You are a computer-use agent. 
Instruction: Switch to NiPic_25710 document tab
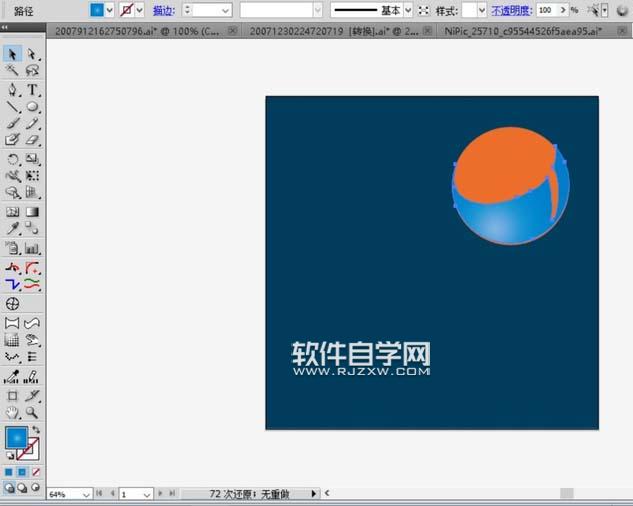click(x=523, y=31)
